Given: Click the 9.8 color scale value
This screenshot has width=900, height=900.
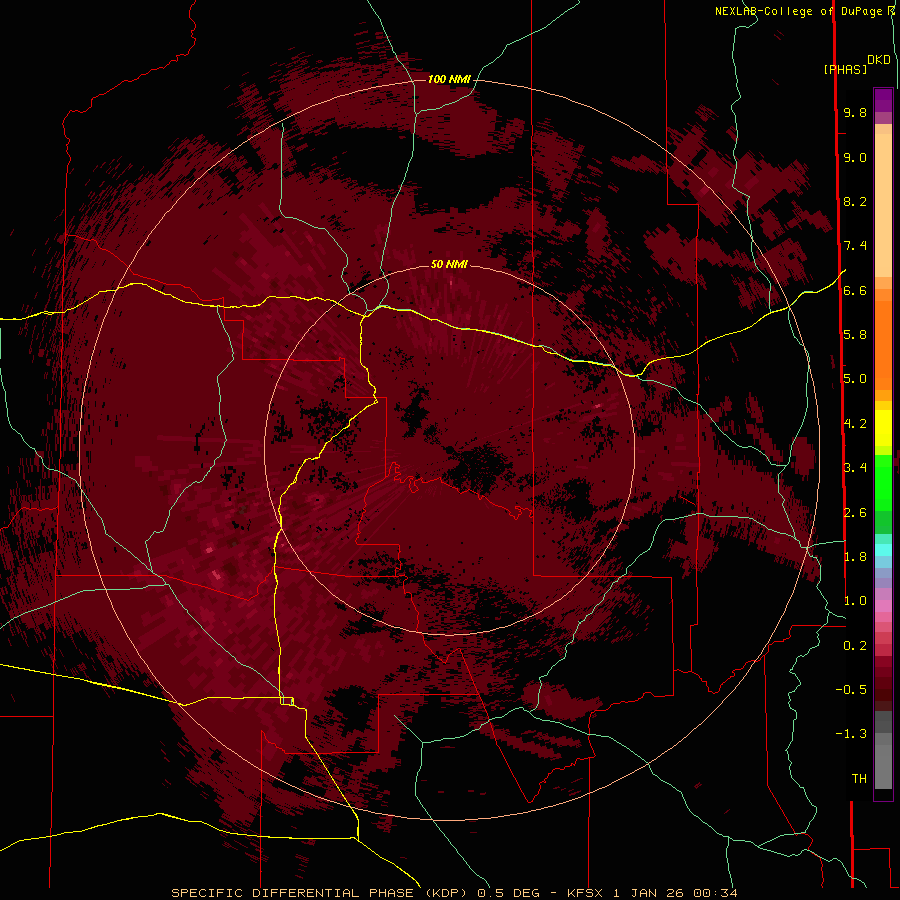Looking at the screenshot, I should click(855, 112).
